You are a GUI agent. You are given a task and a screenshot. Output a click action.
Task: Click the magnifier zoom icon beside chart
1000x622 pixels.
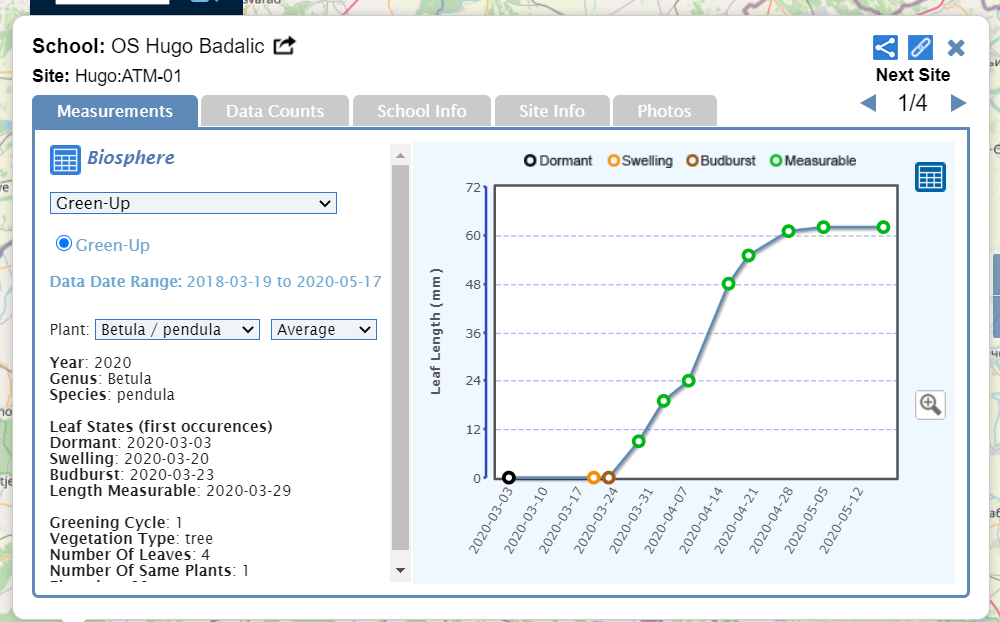click(x=930, y=404)
